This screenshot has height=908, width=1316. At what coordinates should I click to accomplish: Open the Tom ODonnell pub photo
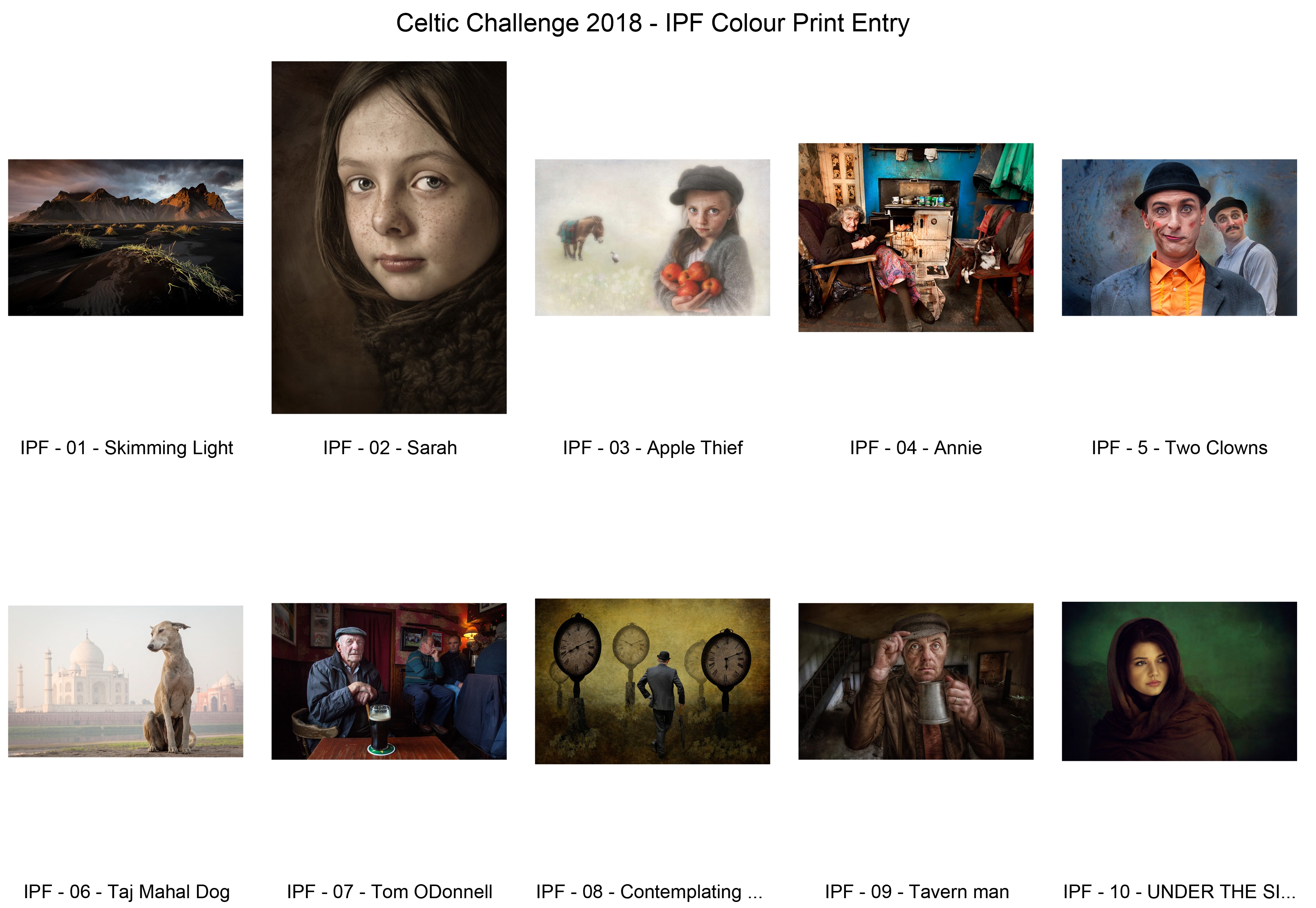(x=389, y=681)
